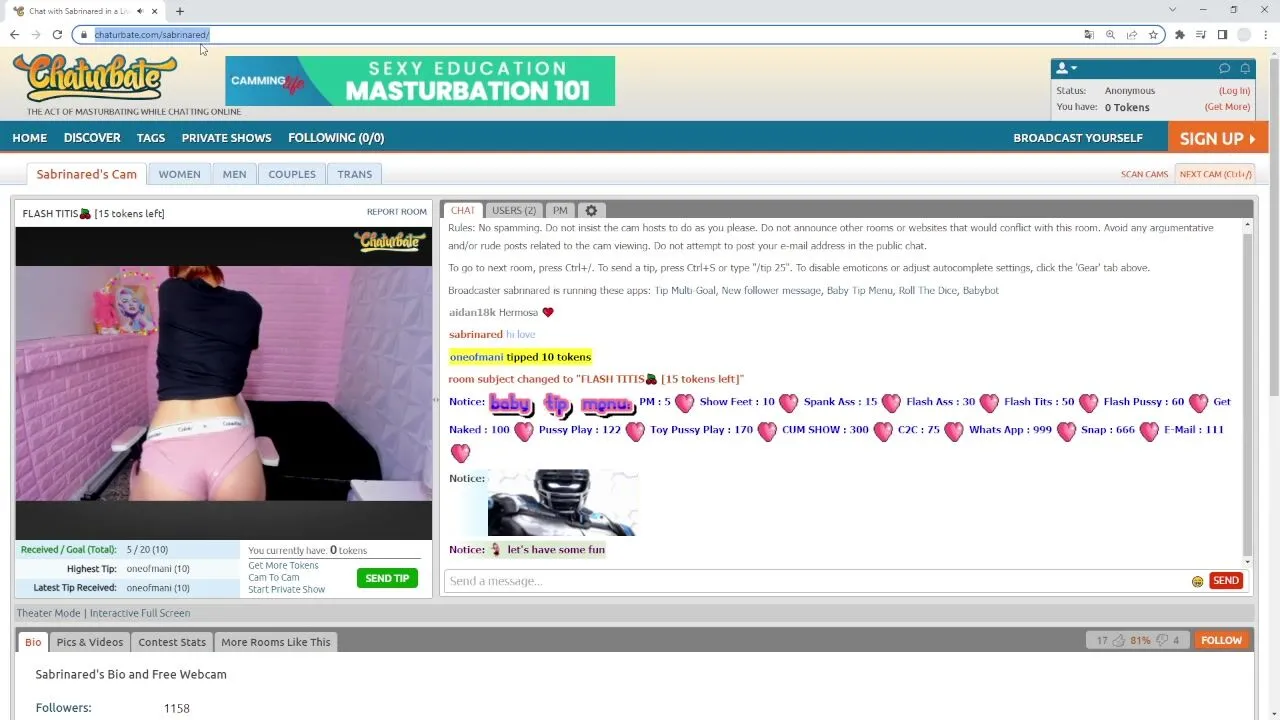Open the browser side panel icon
This screenshot has width=1280, height=720.
coord(1222,34)
